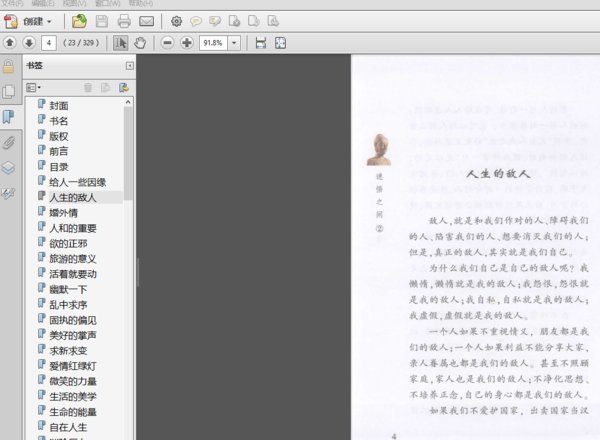Open bookmark 前言
600x440 pixels.
coord(59,152)
